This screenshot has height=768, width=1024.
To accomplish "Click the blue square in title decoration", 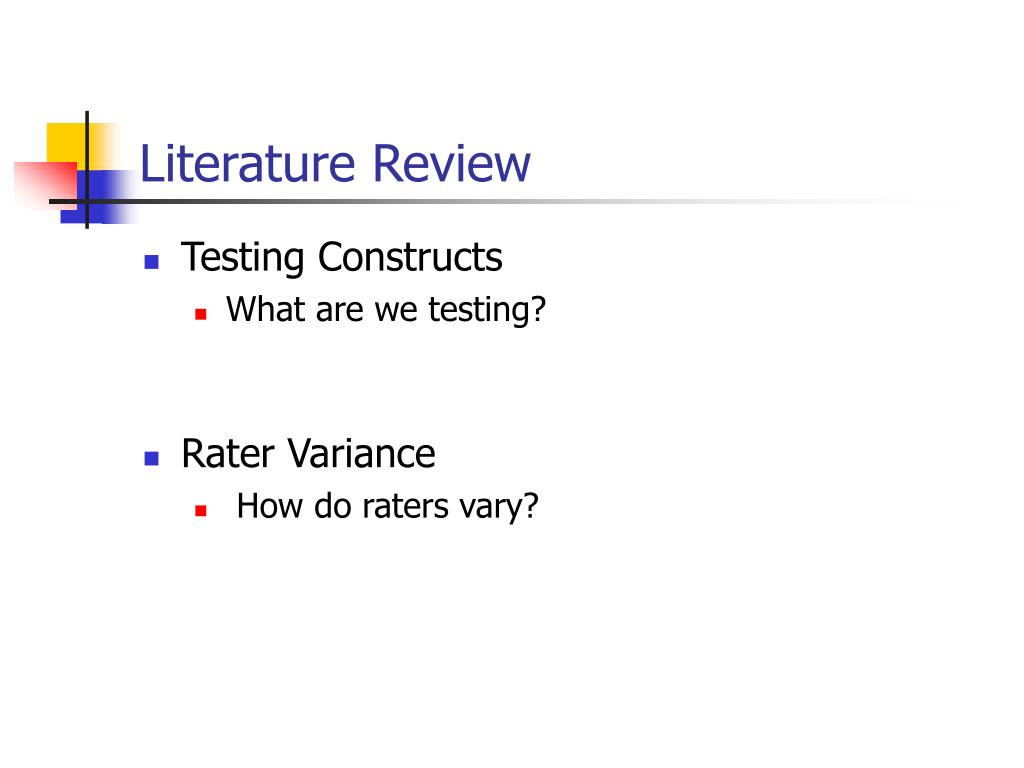I will pos(98,197).
